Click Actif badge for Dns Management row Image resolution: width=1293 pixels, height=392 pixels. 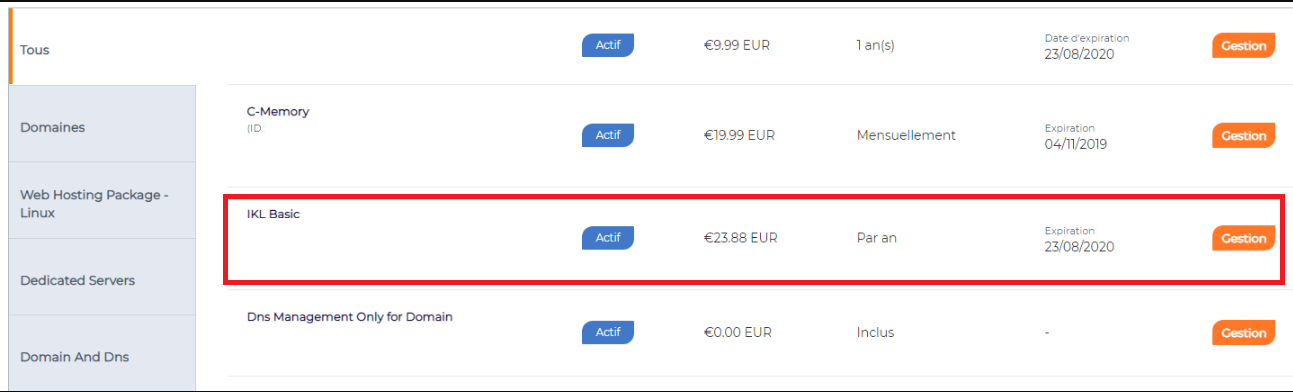(608, 331)
